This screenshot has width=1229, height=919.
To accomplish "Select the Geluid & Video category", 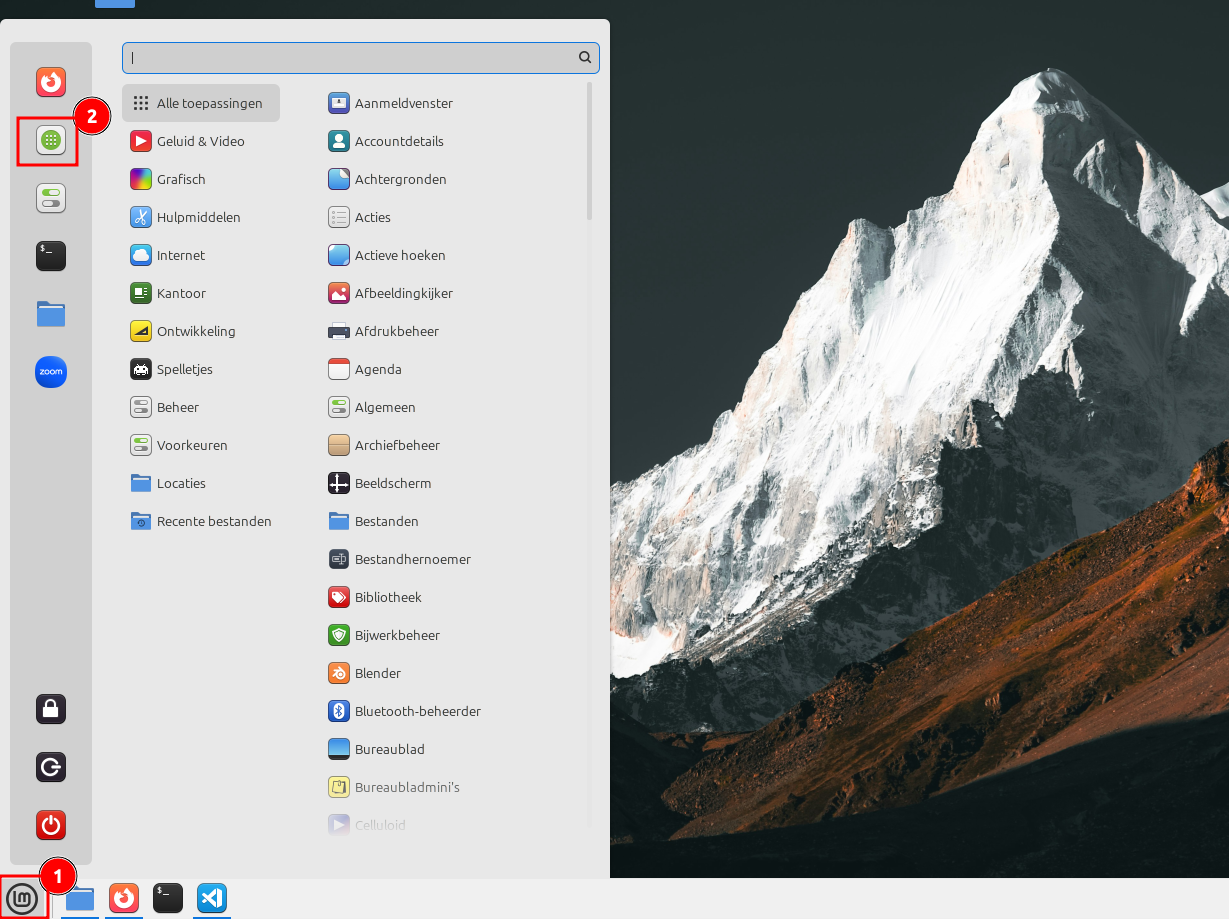I will 200,141.
